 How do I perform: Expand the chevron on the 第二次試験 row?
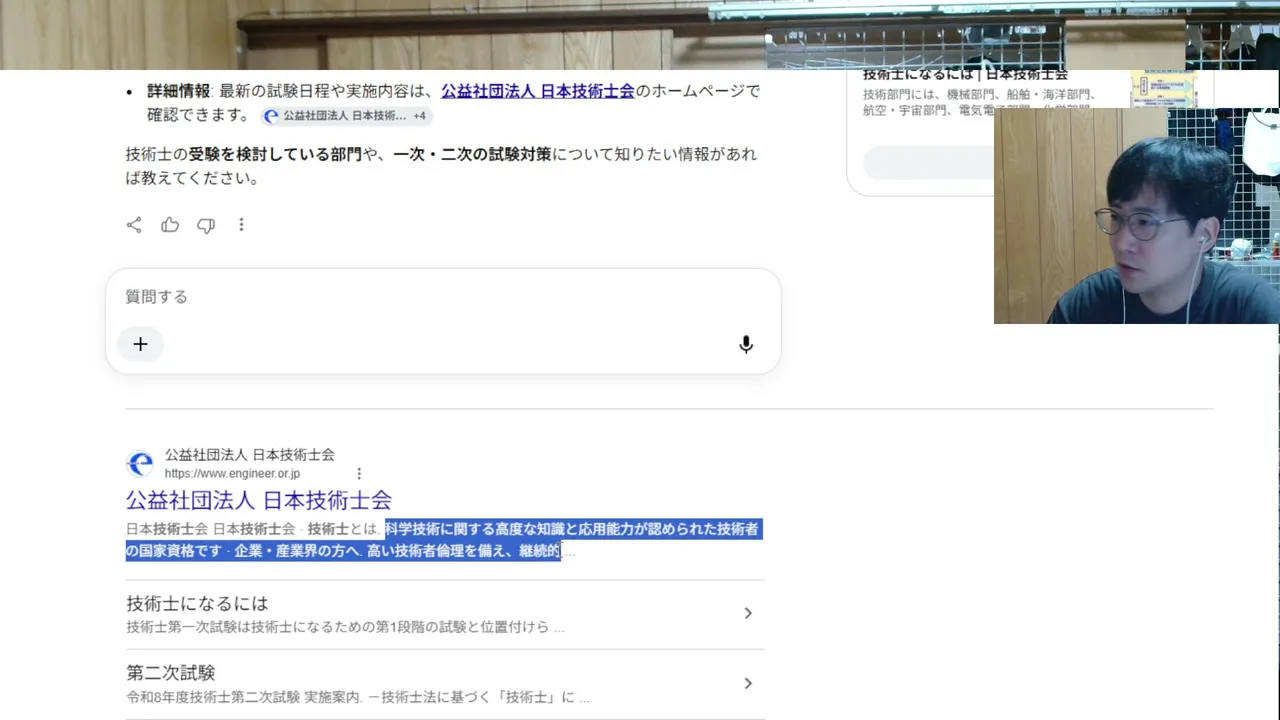[x=747, y=683]
